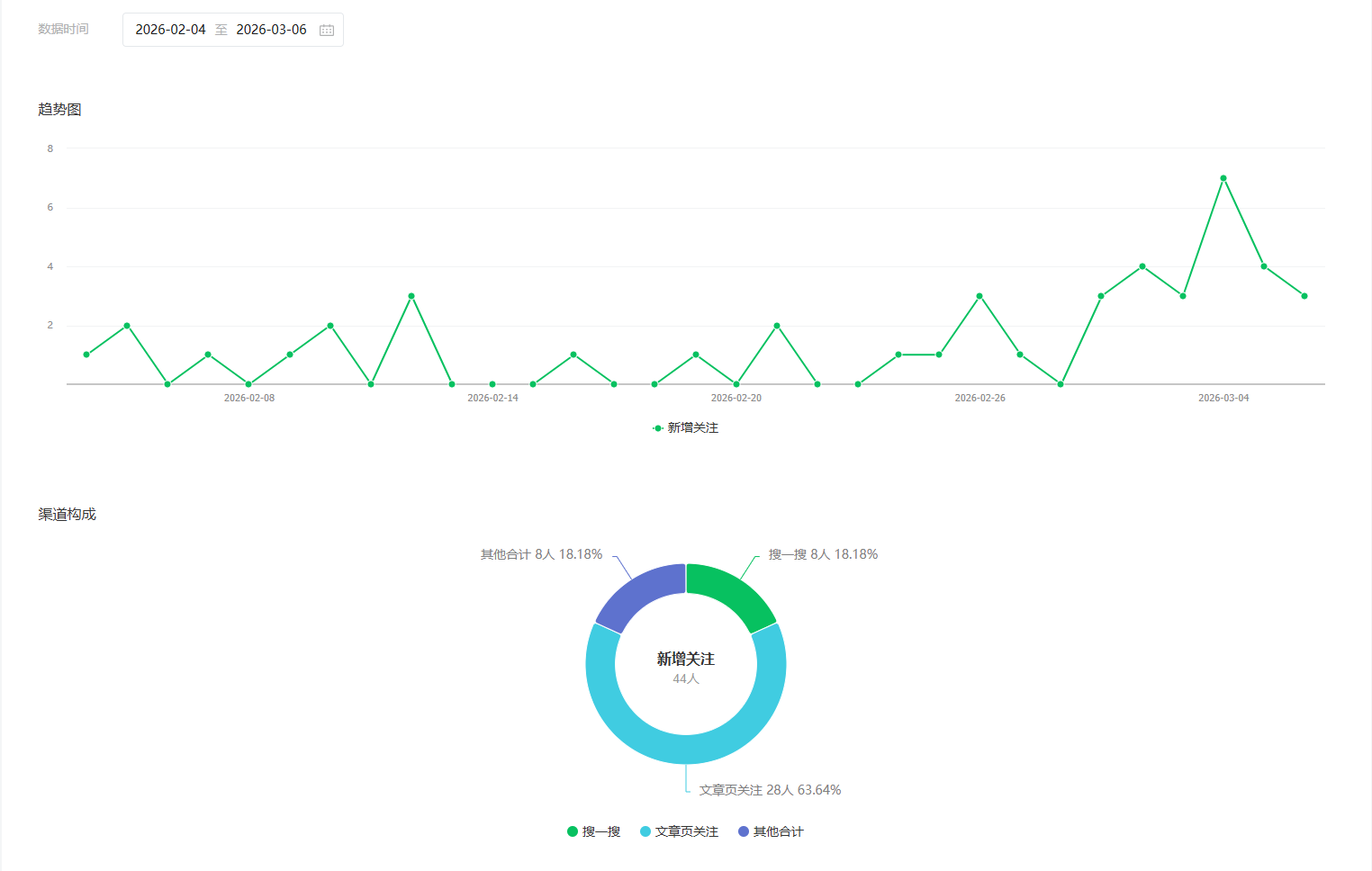This screenshot has width=1372, height=871.
Task: Click the 搜一搜 8人 18.18% label
Action: click(x=823, y=554)
